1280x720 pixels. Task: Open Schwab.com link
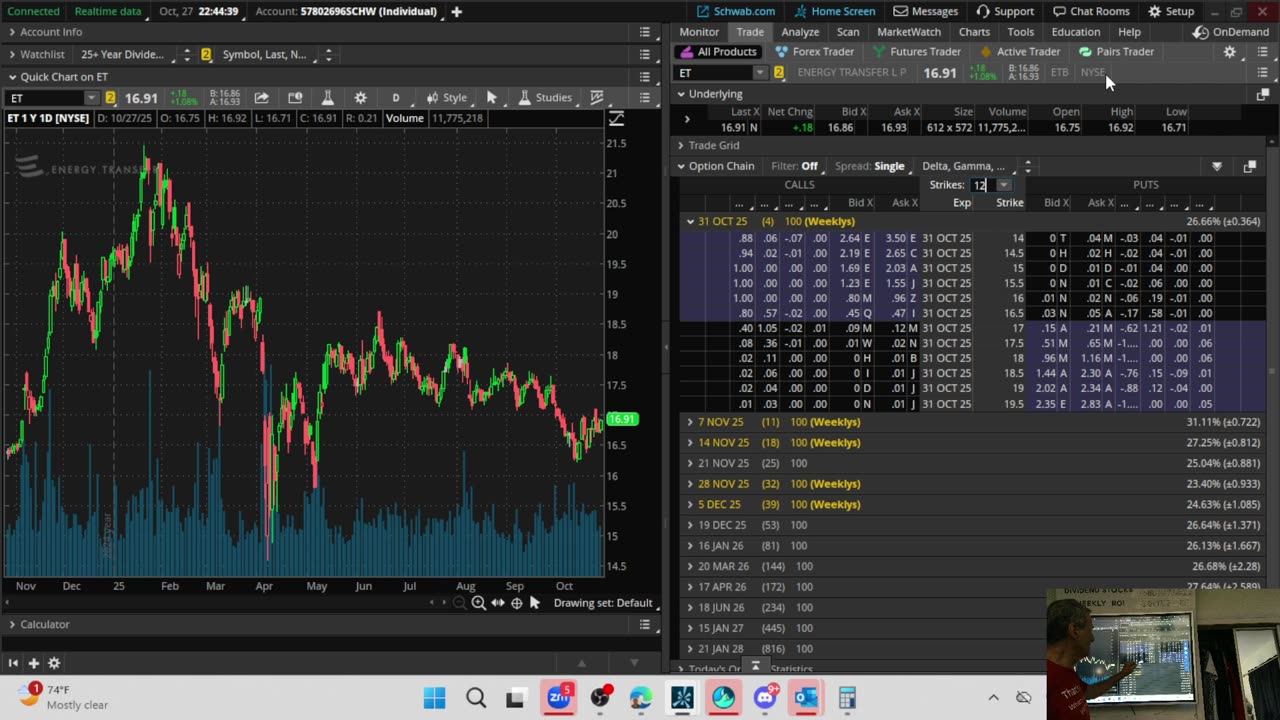735,12
